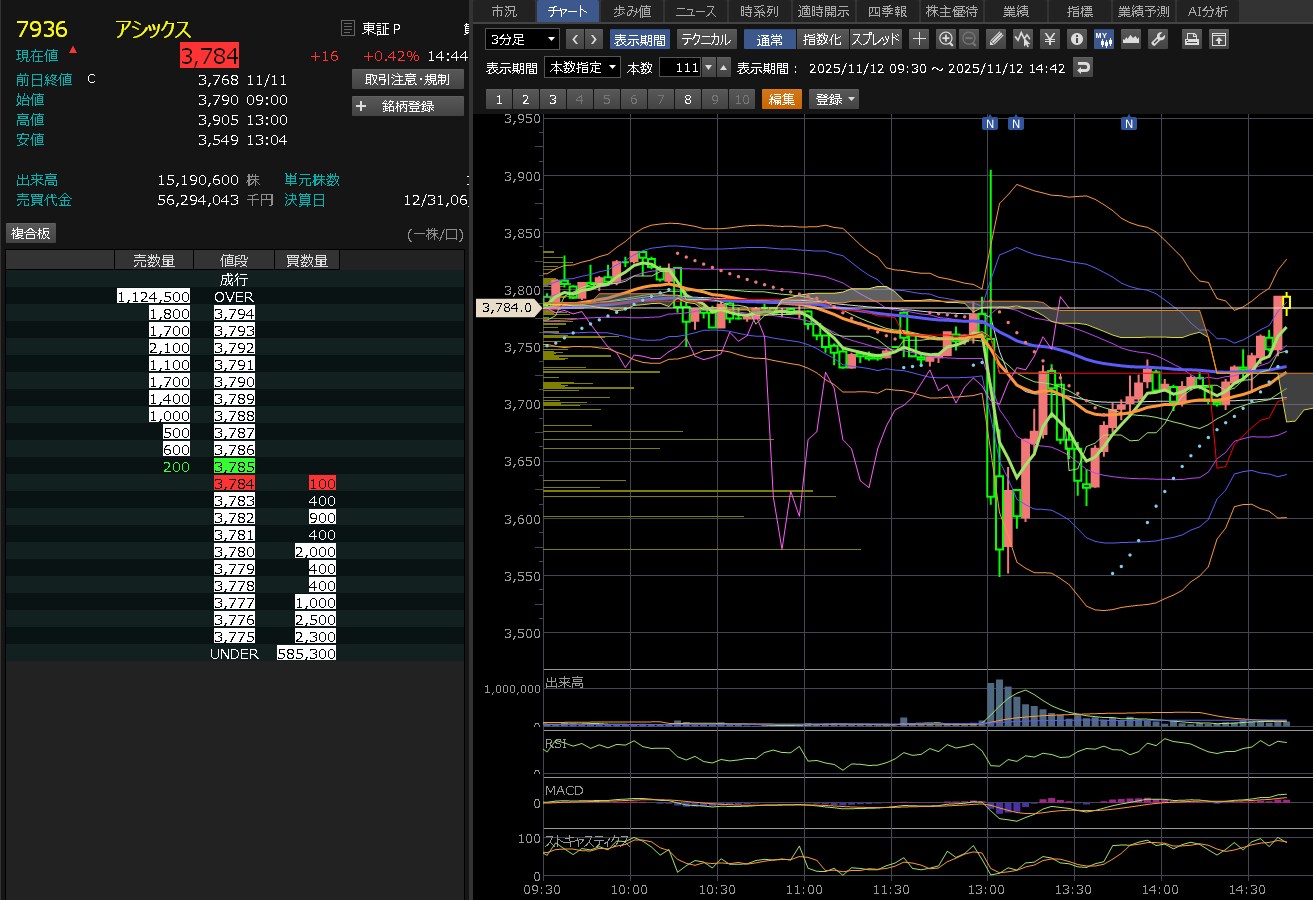
Task: Open chart settings wrench icon
Action: [x=1158, y=39]
